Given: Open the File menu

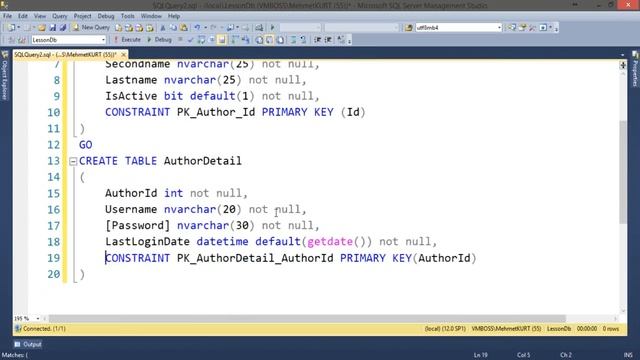Looking at the screenshot, I should click(7, 16).
